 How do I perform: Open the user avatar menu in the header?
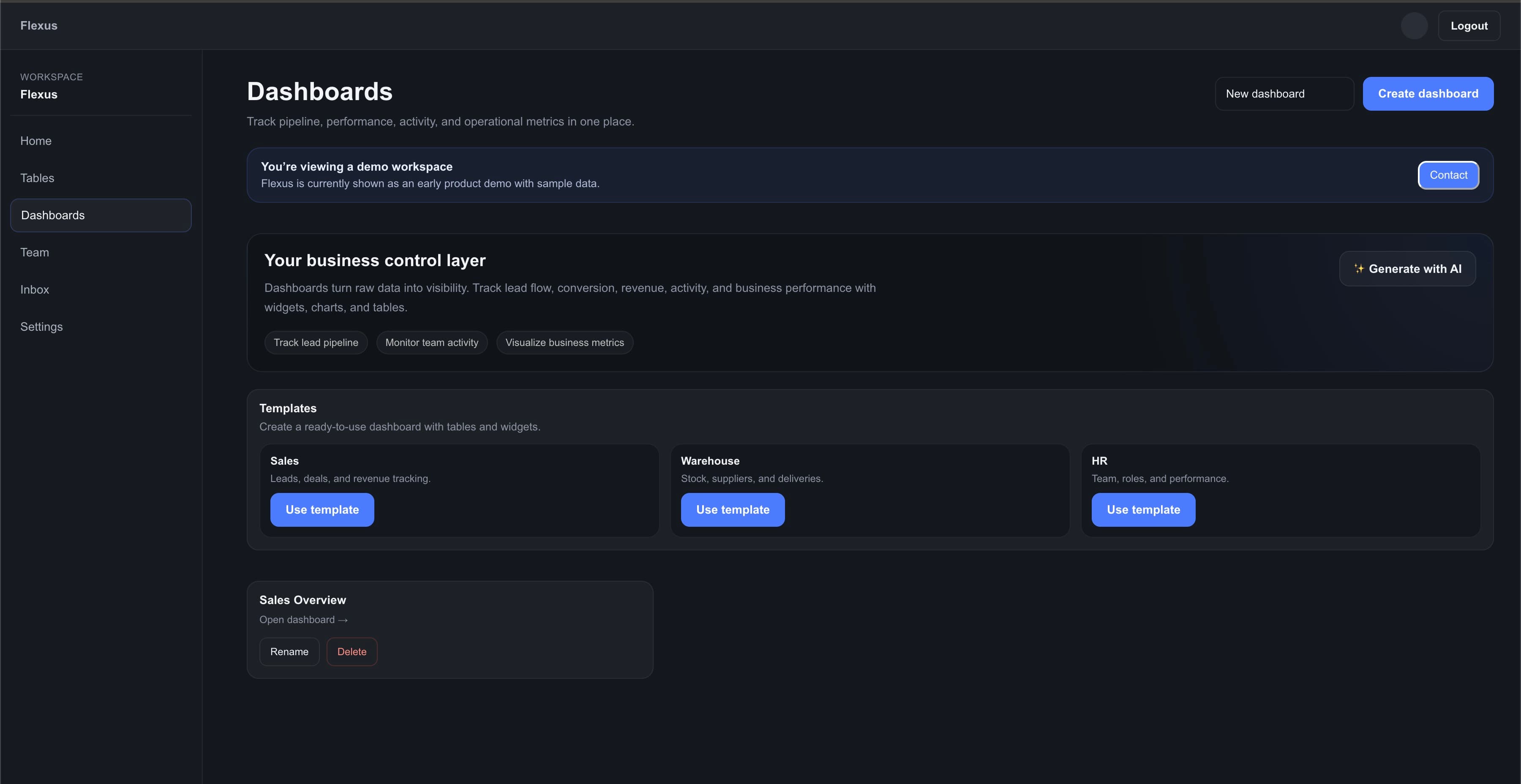[x=1414, y=25]
